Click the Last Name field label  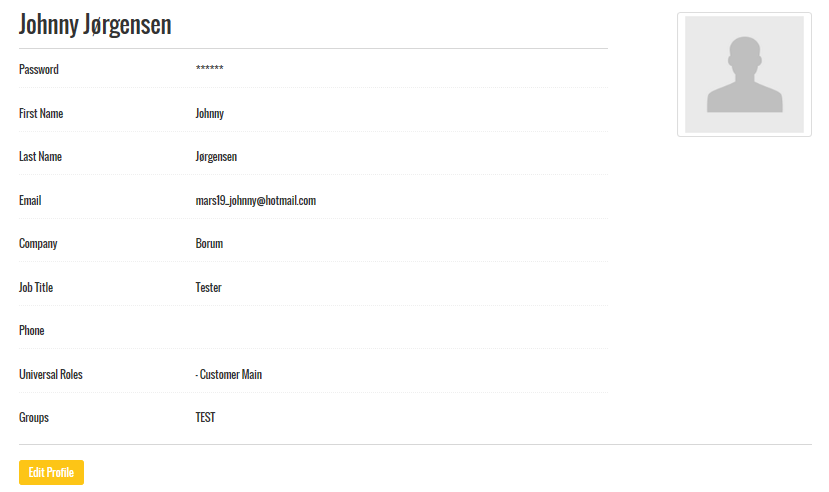click(40, 157)
